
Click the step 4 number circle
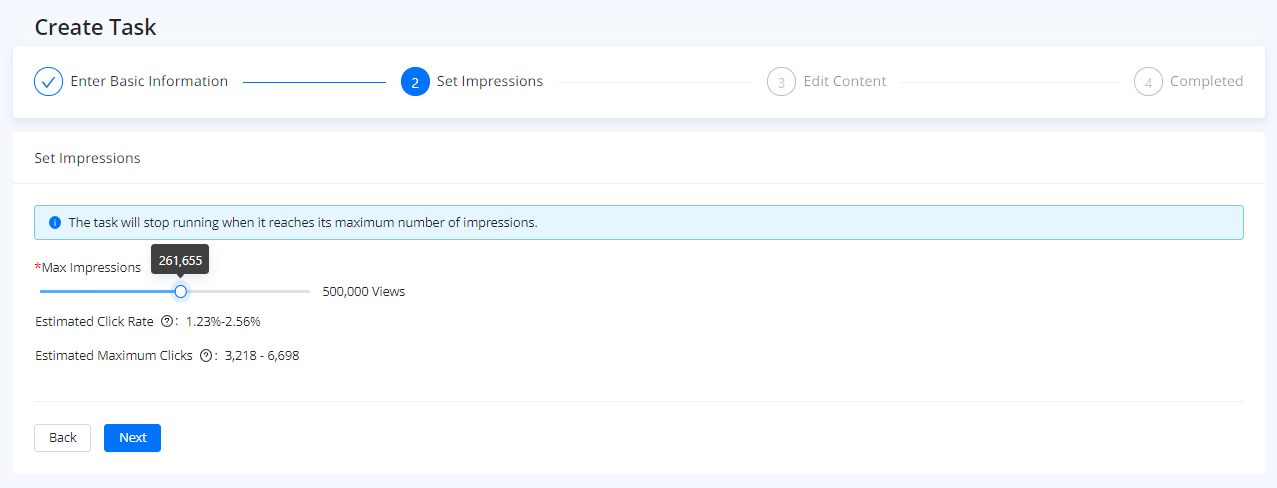(x=1148, y=82)
